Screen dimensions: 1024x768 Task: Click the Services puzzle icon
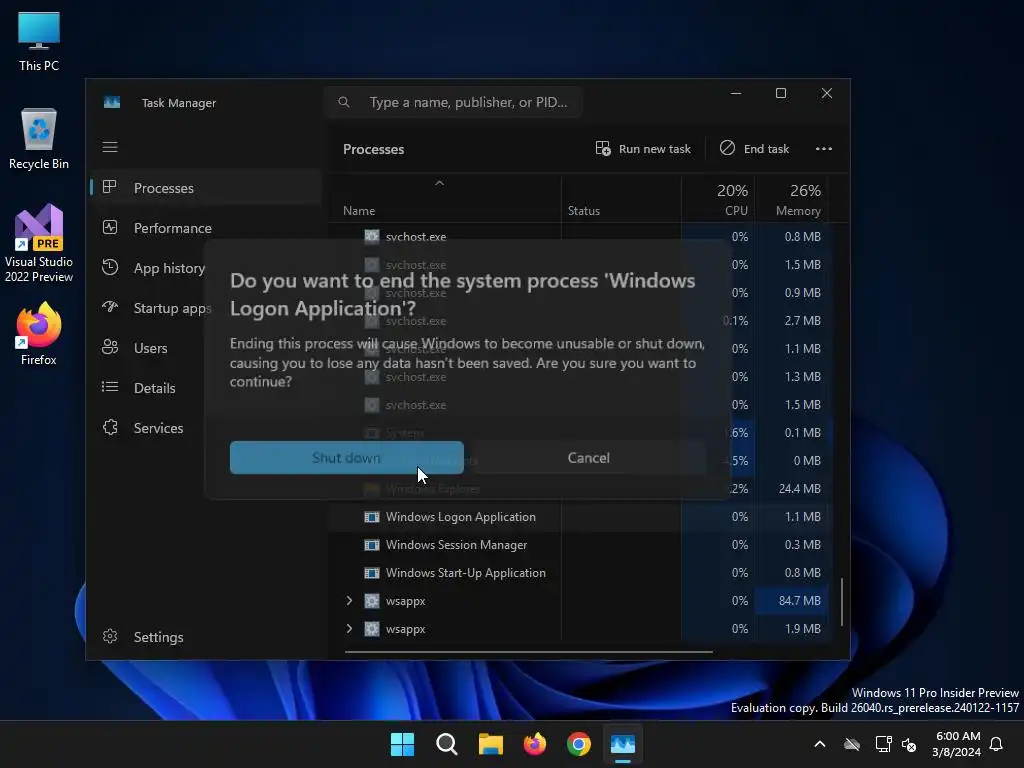point(110,427)
